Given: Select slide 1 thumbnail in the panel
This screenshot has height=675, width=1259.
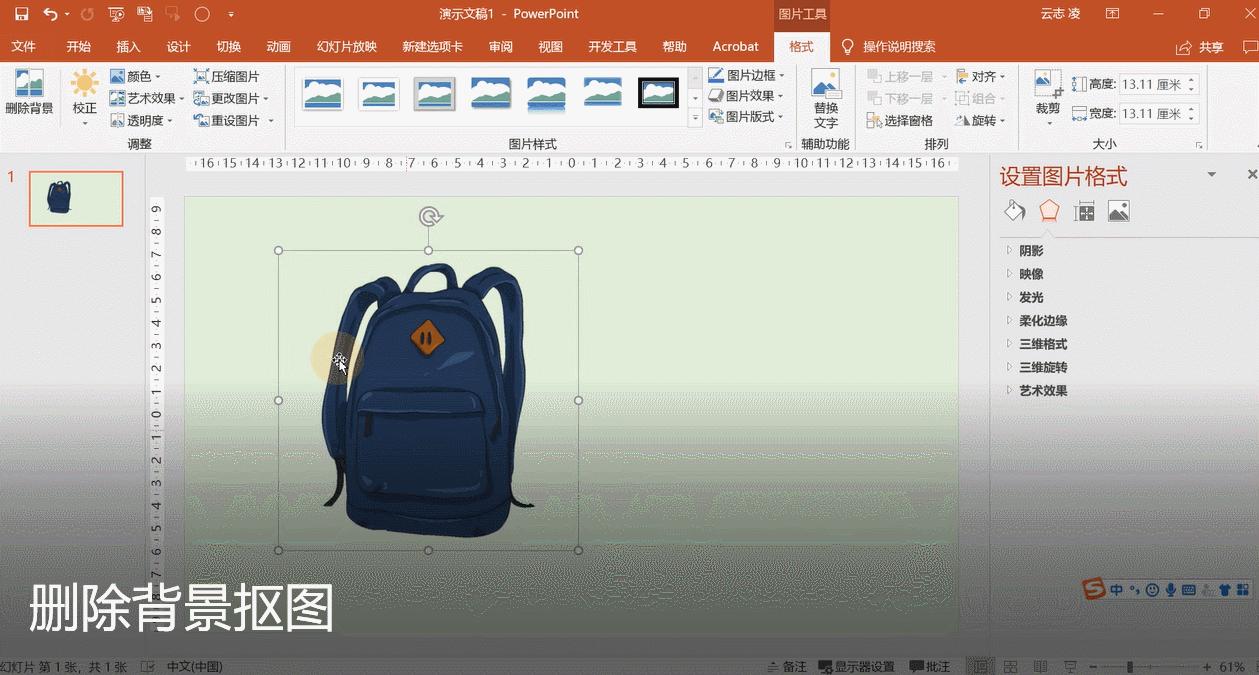Looking at the screenshot, I should coord(75,198).
